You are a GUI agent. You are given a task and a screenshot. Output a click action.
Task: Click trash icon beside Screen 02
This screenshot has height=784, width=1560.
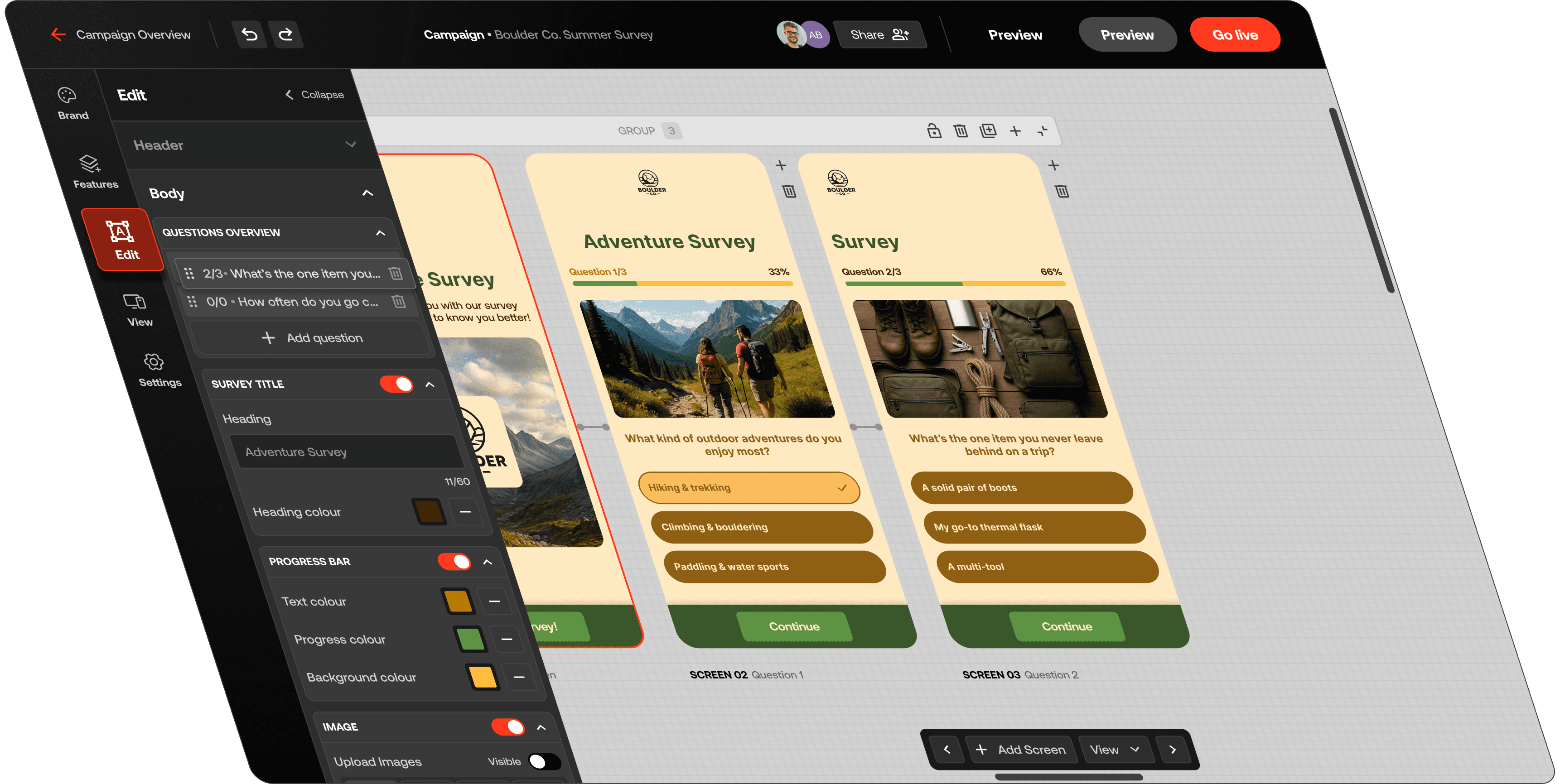click(x=789, y=192)
